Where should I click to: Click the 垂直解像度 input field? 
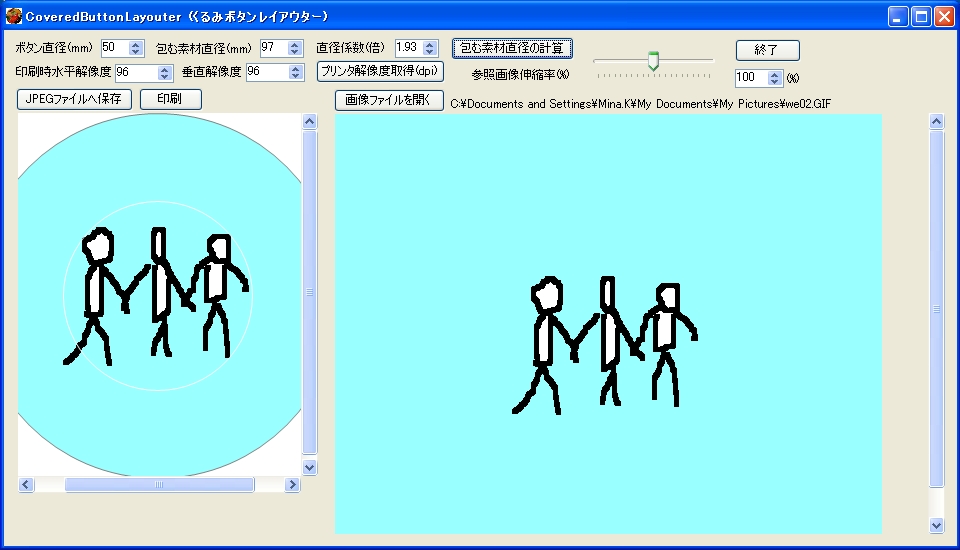[267, 72]
